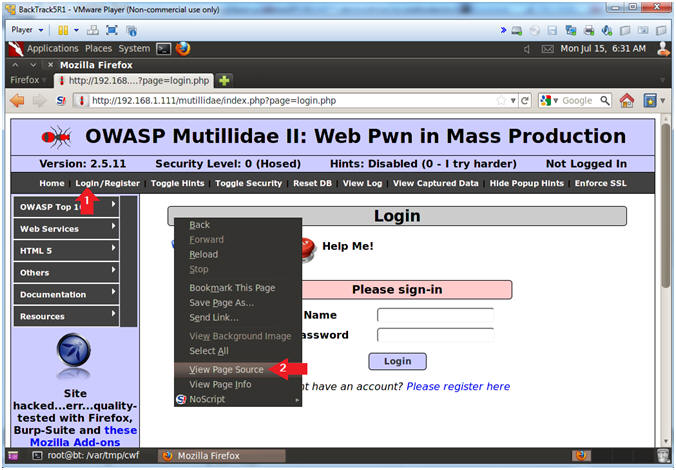Screen dimensions: 676x470
Task: Choose View Page Source in context menu
Action: point(238,370)
